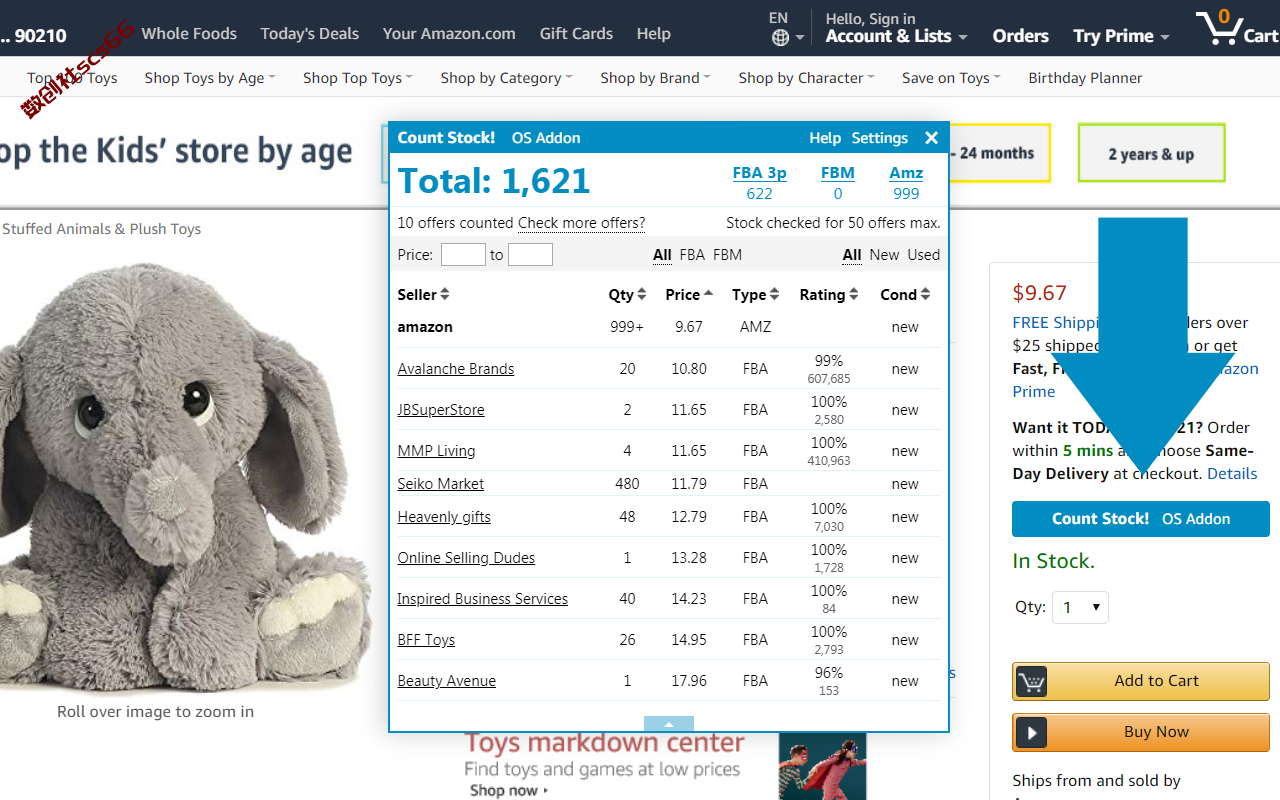Click the Count Stock! OS Addon button
This screenshot has width=1280, height=800.
(x=1141, y=519)
